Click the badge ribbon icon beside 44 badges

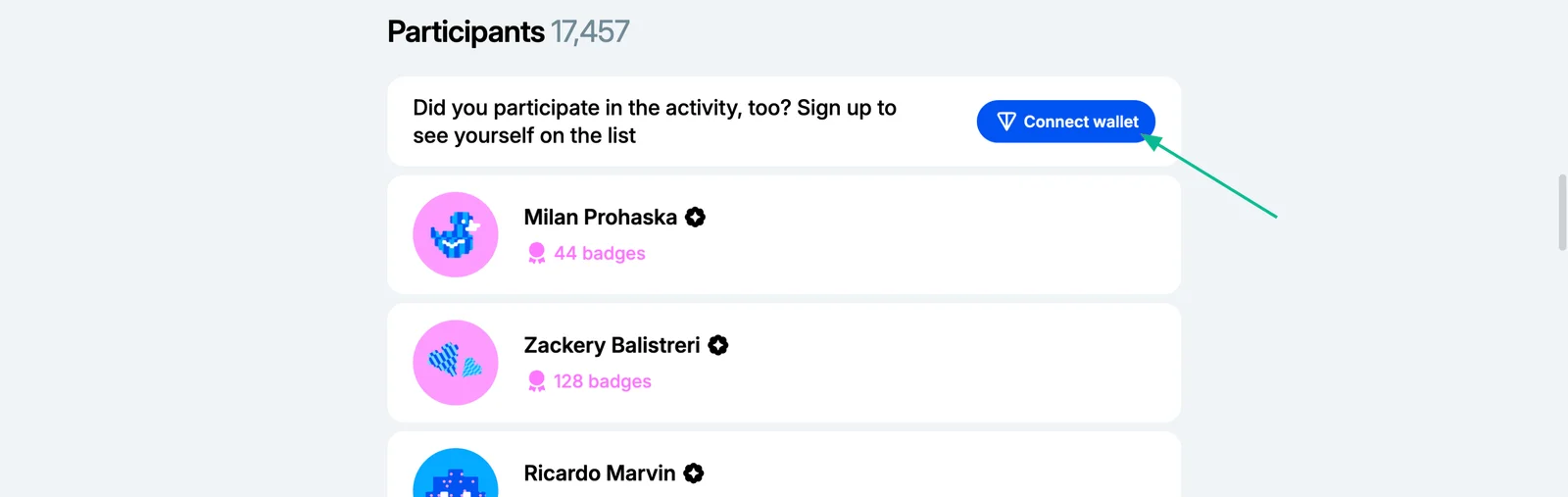[x=536, y=253]
